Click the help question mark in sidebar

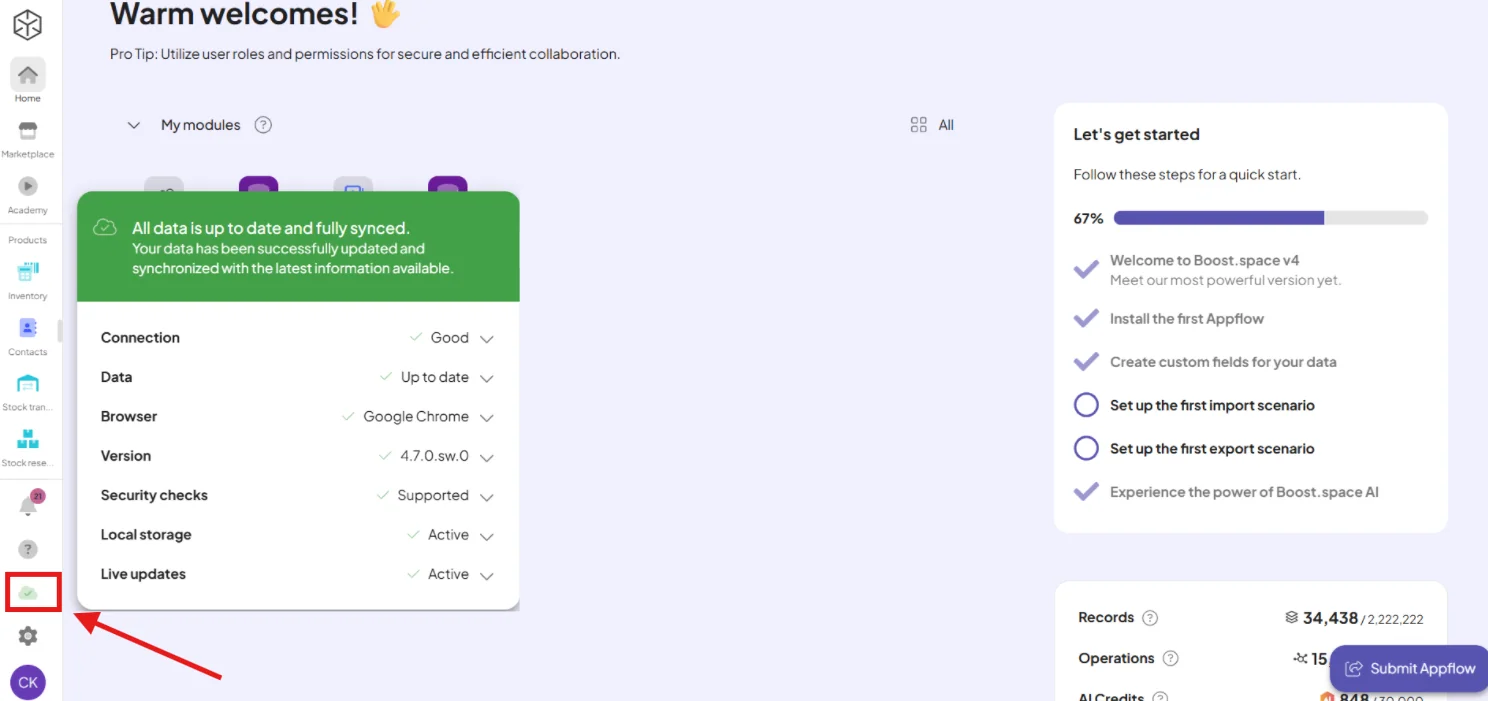[x=28, y=549]
